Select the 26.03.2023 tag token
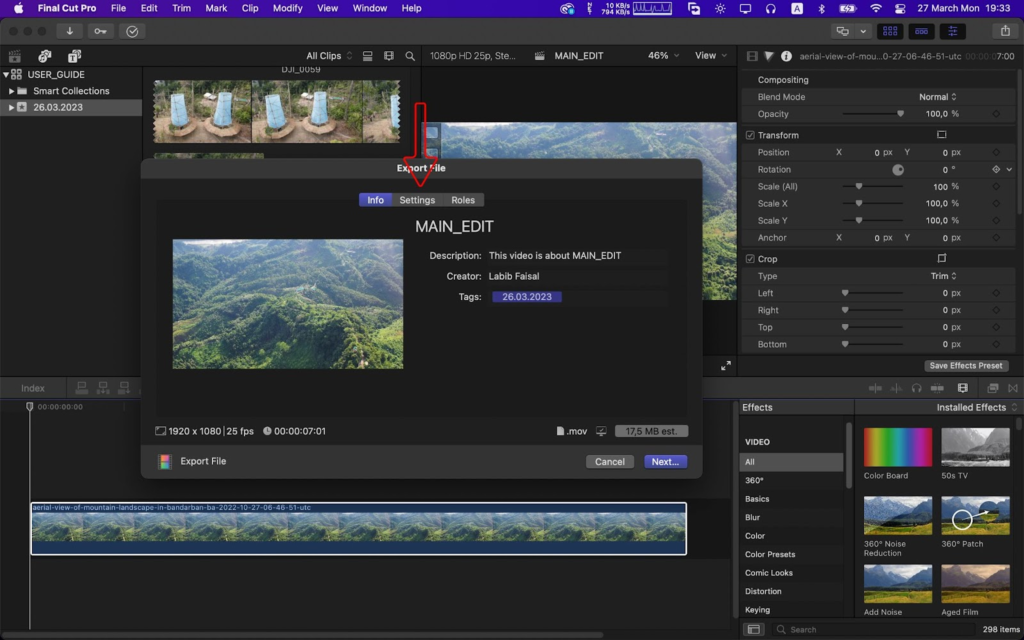Screen dimensions: 1024x640 pyautogui.click(x=526, y=296)
